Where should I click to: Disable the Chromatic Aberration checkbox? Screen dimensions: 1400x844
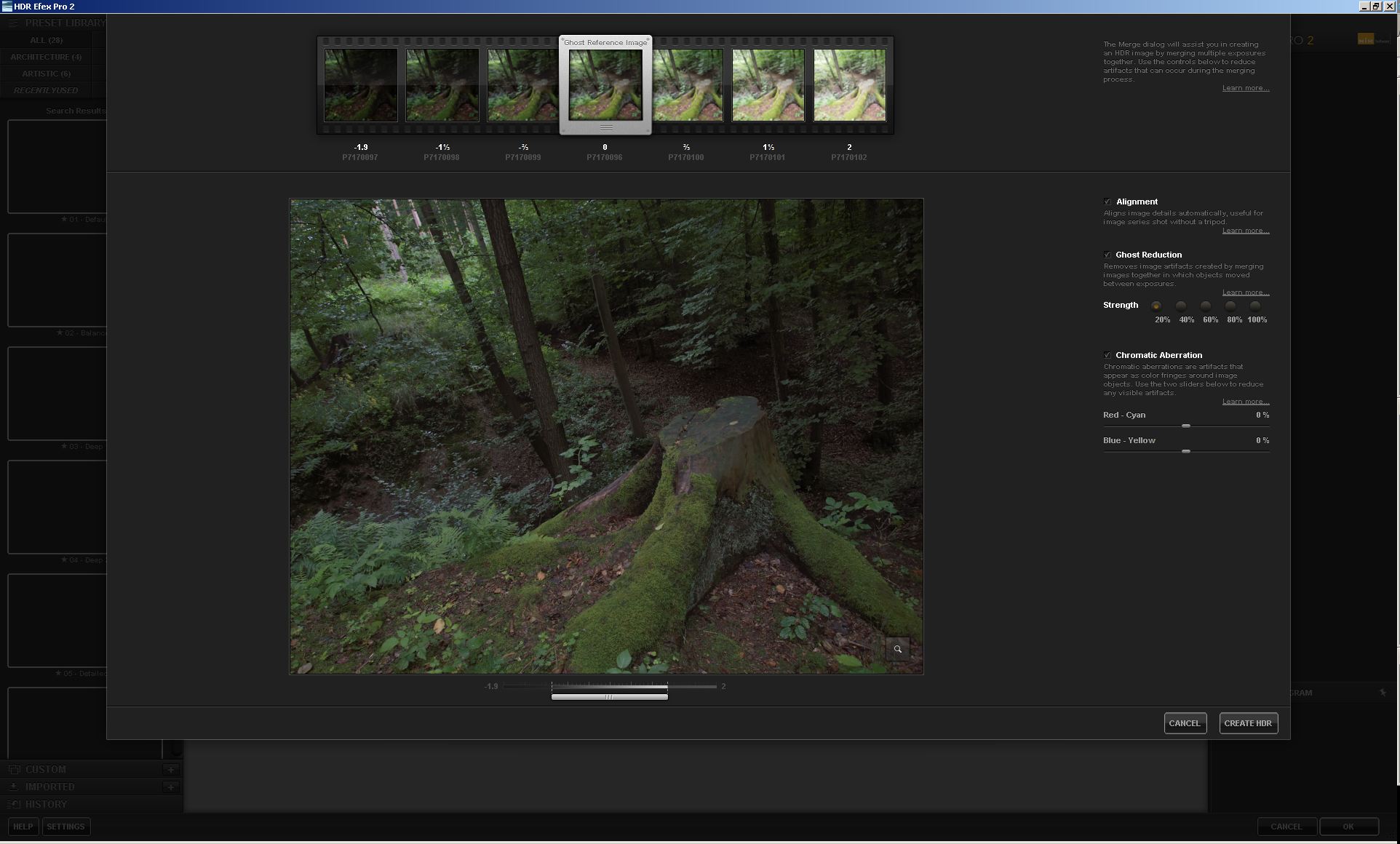pos(1107,355)
